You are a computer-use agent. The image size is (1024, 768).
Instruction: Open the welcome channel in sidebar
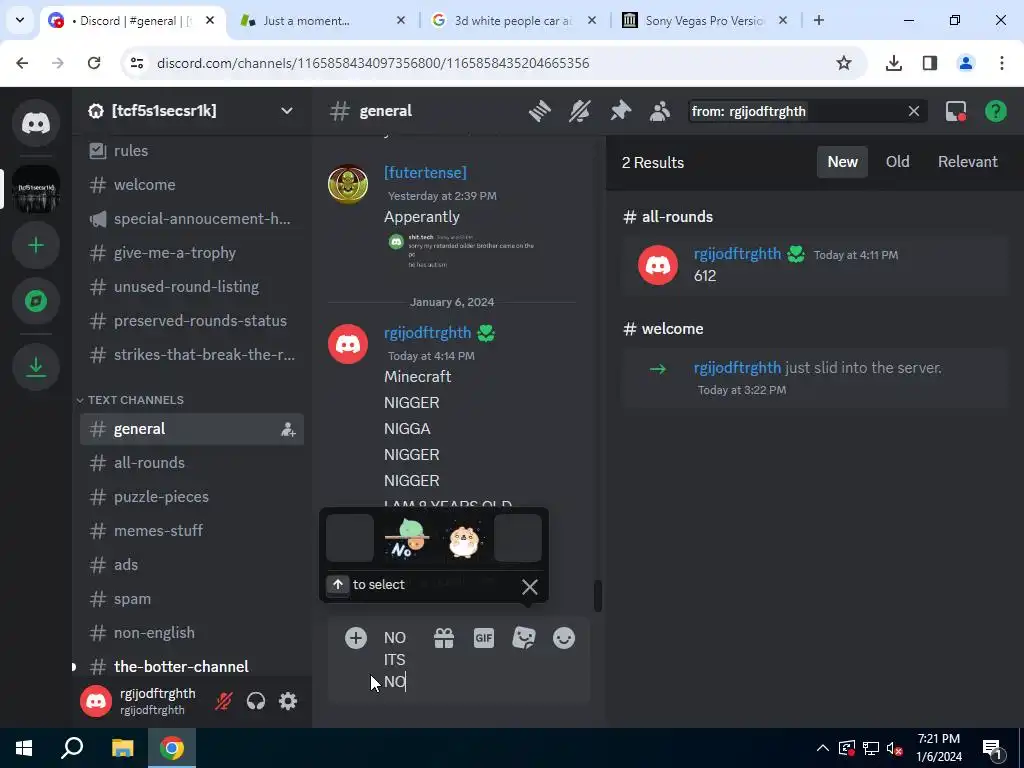pyautogui.click(x=192, y=185)
